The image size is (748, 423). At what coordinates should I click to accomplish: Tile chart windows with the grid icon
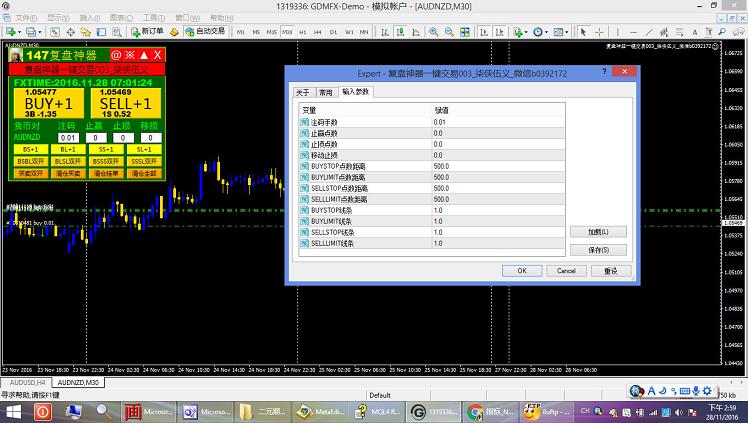click(x=465, y=32)
